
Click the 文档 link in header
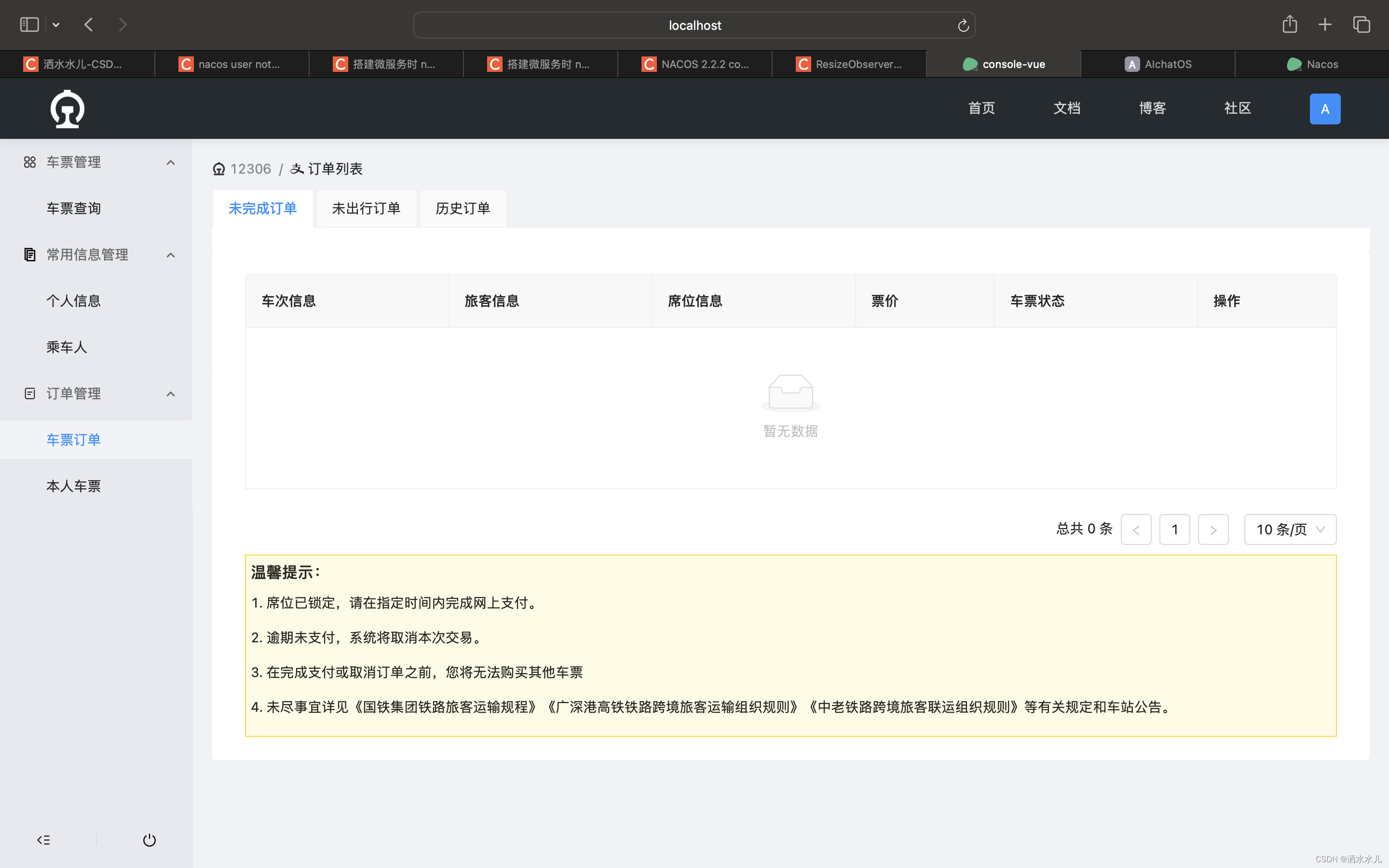click(1066, 108)
